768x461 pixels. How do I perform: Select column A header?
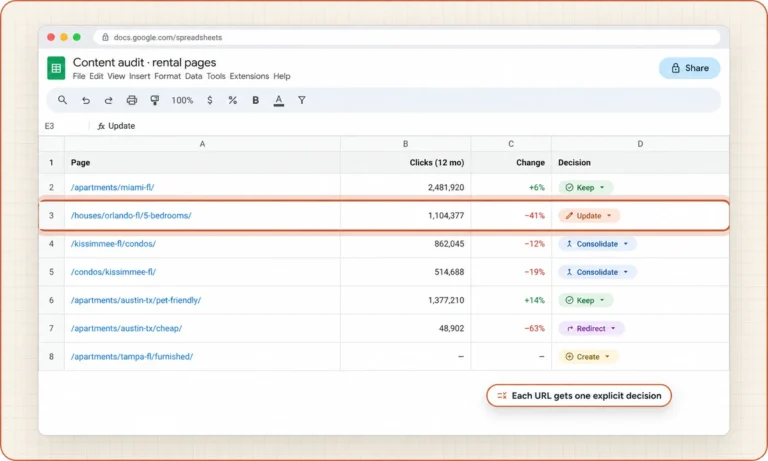(202, 144)
